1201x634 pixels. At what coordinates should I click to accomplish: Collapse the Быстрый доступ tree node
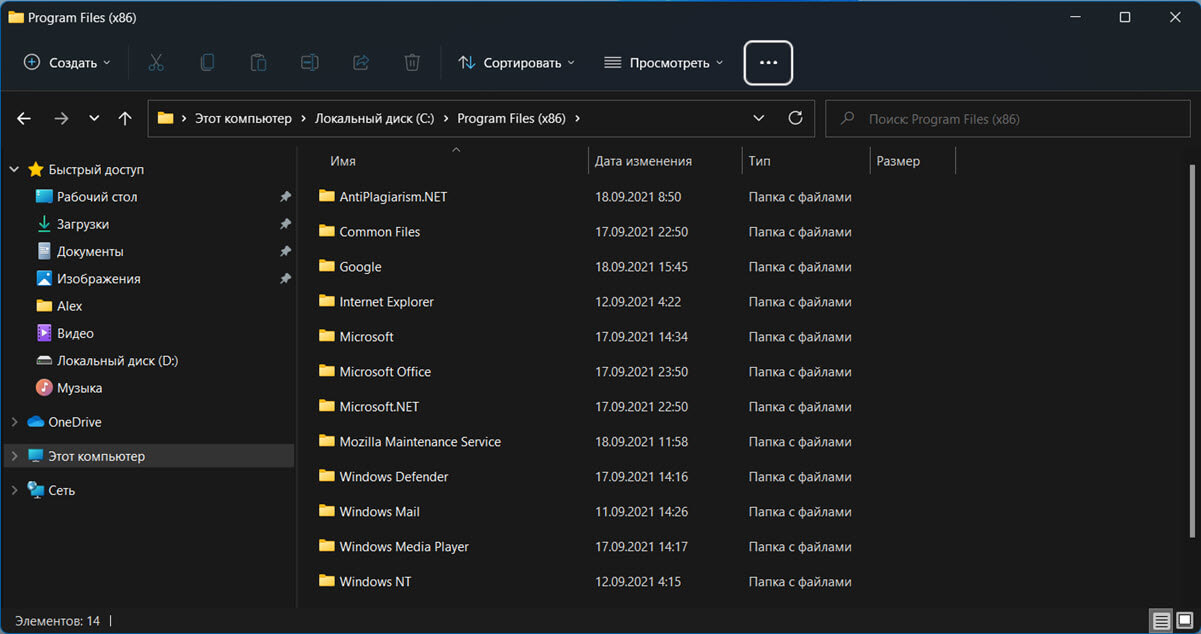(14, 170)
